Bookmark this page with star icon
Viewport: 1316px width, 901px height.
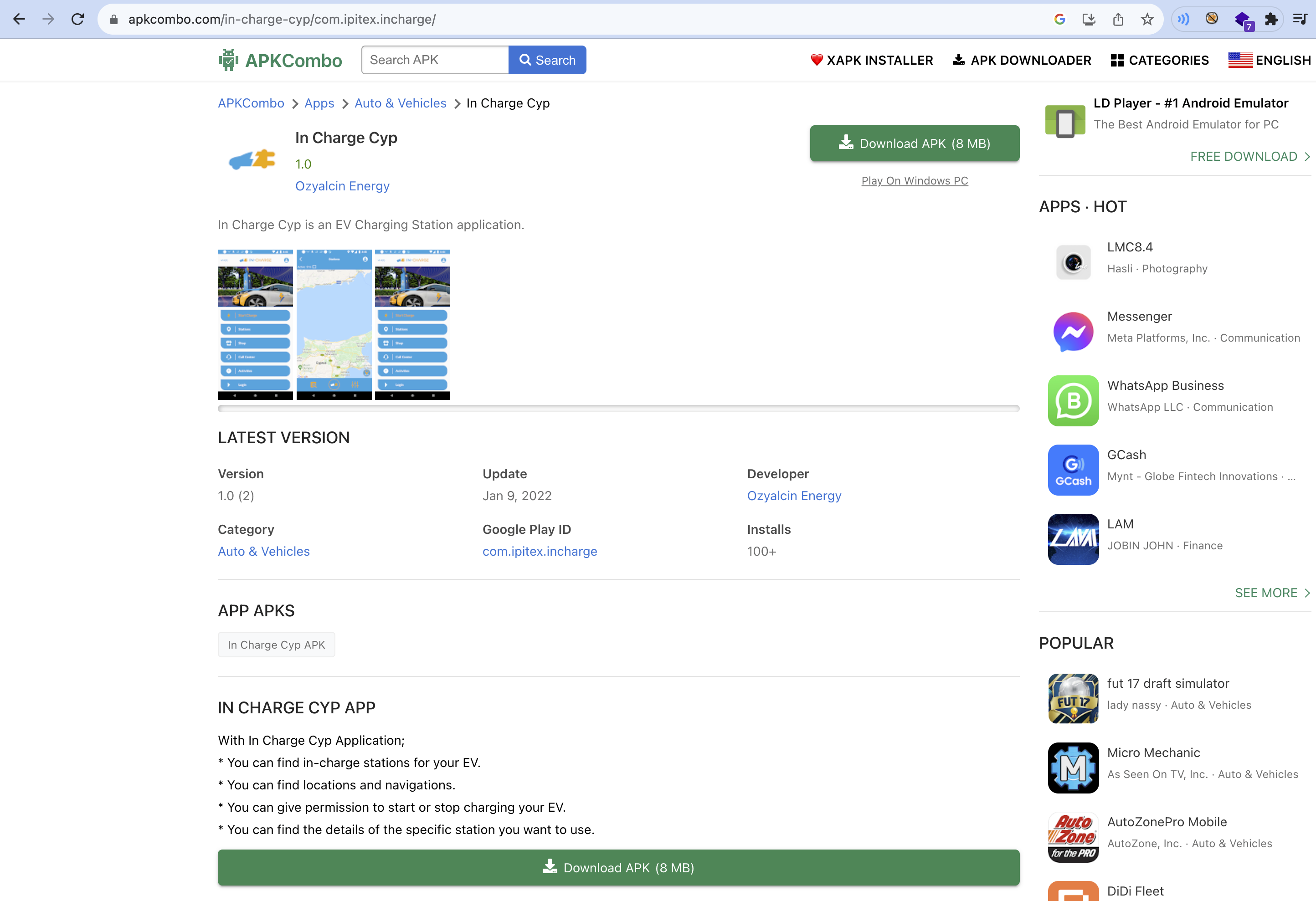click(1147, 19)
